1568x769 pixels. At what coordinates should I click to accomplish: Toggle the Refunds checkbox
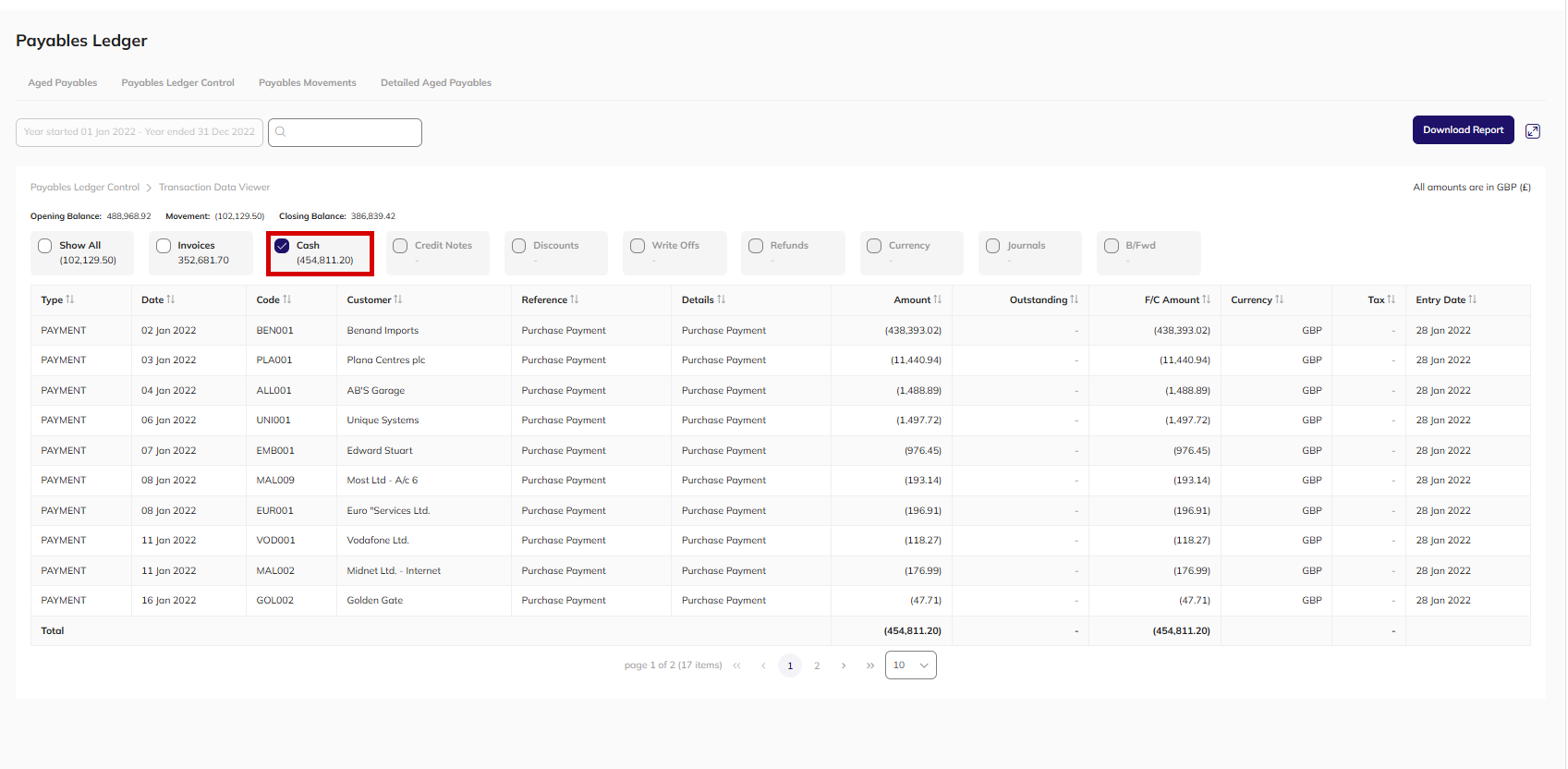tap(756, 246)
